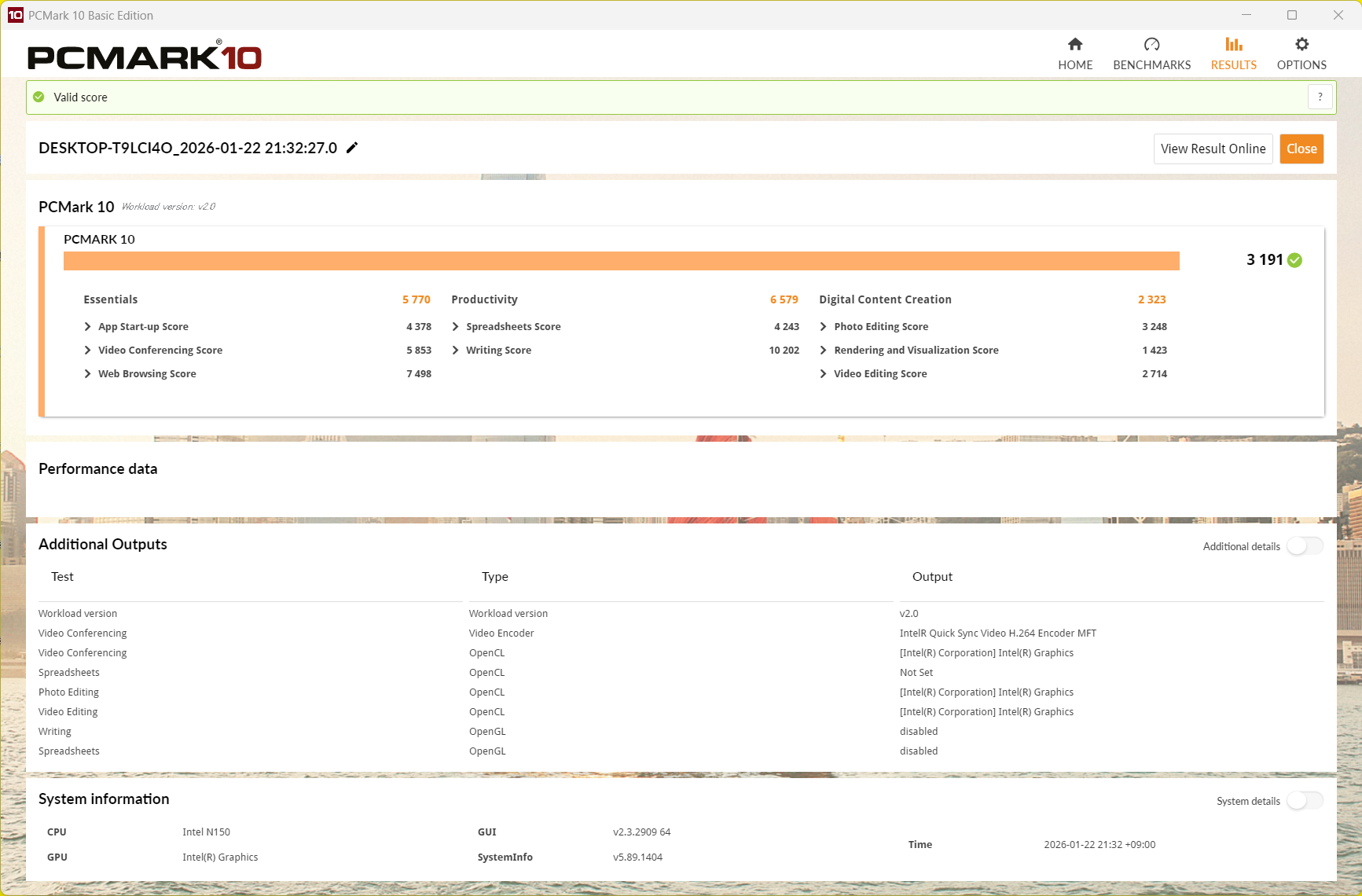Click the IntelR Quick Sync Video output
Image resolution: width=1362 pixels, height=896 pixels.
click(998, 633)
